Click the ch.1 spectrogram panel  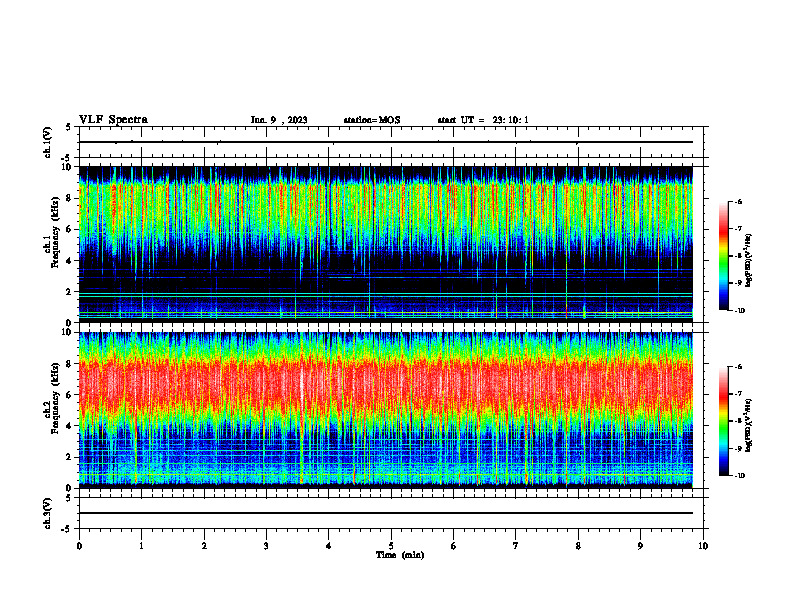click(386, 244)
